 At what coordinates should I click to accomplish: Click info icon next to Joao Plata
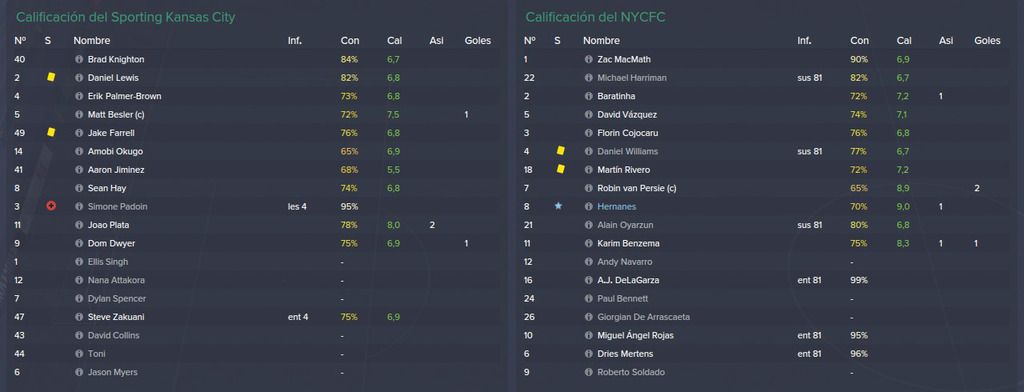[x=79, y=225]
